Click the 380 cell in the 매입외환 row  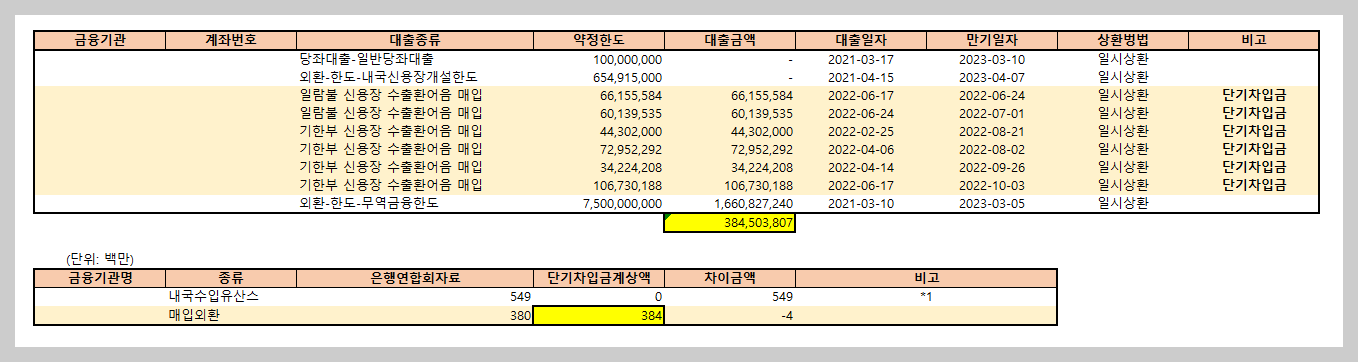[x=415, y=315]
